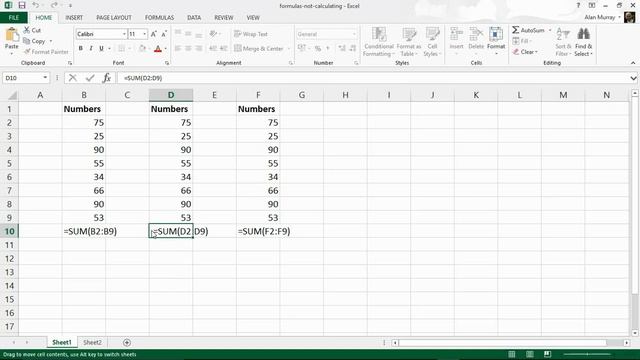
Task: Collapse the ribbon with the caret
Action: pos(633,63)
